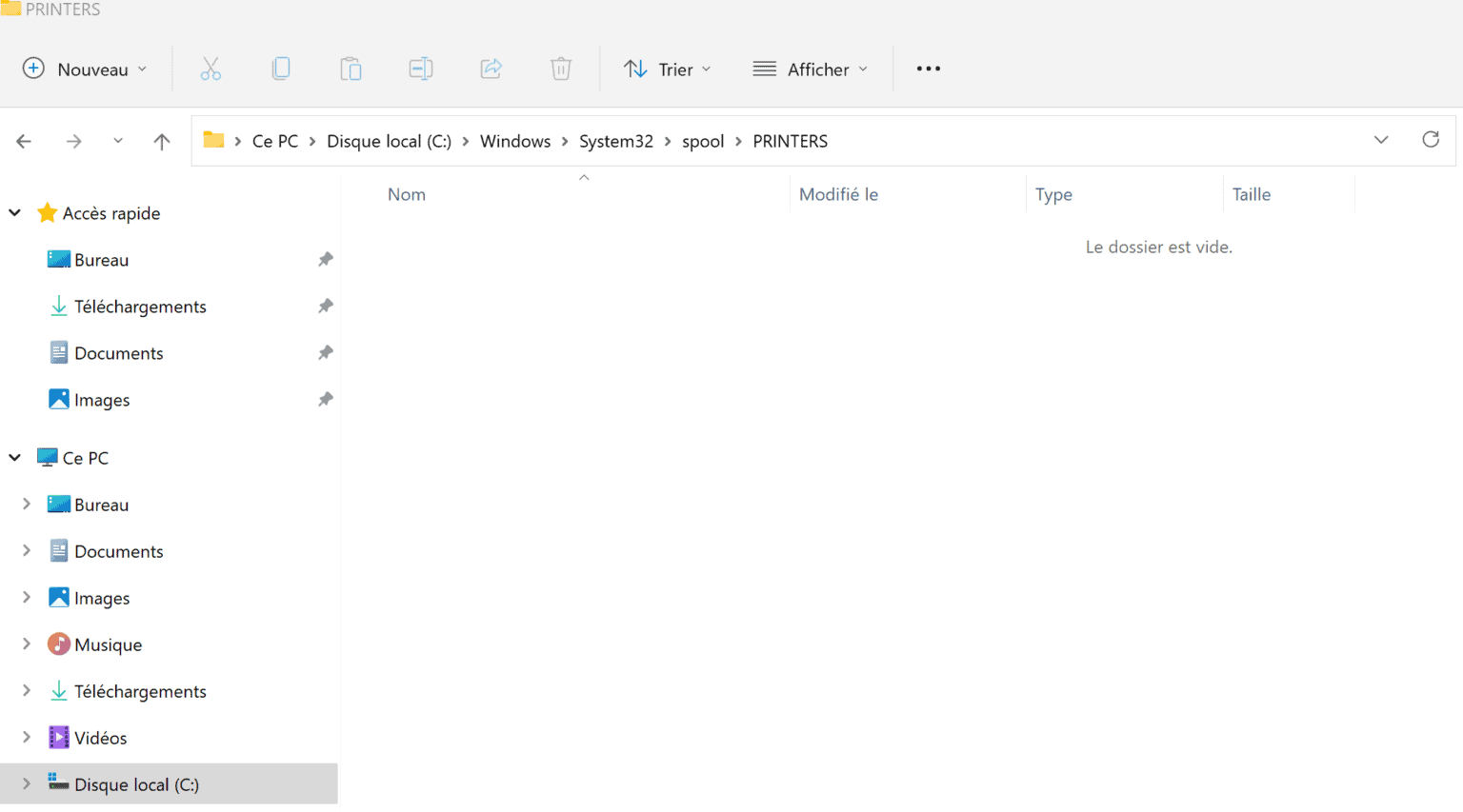Collapse the Ce PC tree node
The image size is (1463, 812).
(15, 457)
